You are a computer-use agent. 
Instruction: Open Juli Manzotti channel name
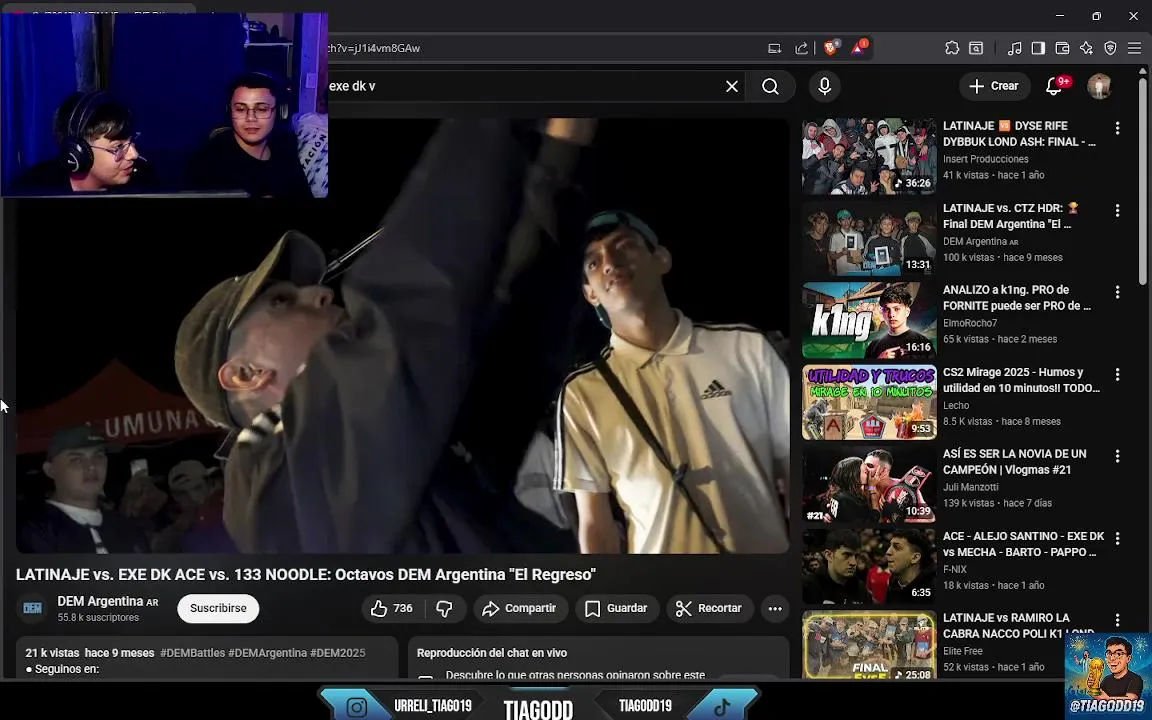(x=971, y=486)
